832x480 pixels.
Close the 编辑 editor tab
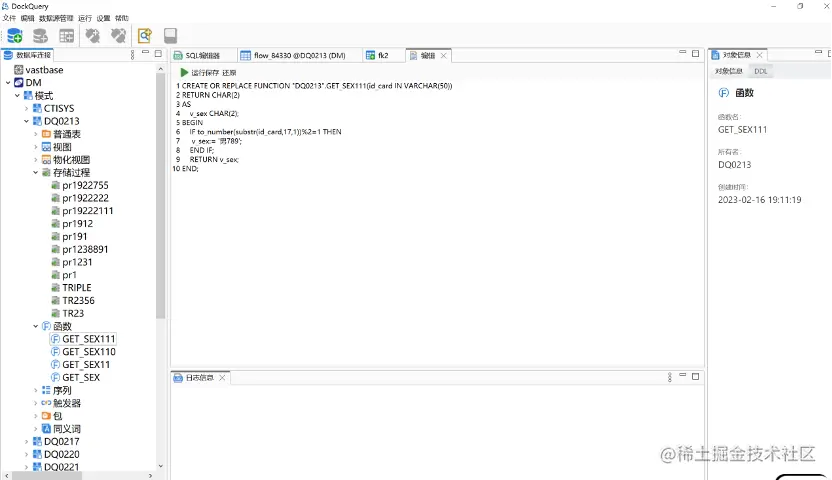tap(444, 55)
